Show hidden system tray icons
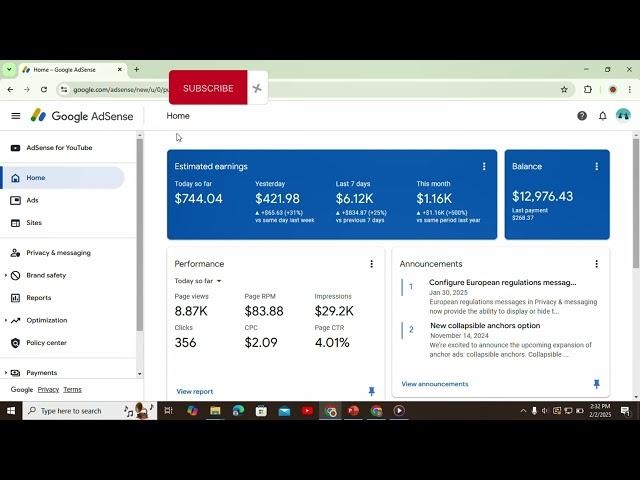This screenshot has height=480, width=640. pyautogui.click(x=523, y=411)
